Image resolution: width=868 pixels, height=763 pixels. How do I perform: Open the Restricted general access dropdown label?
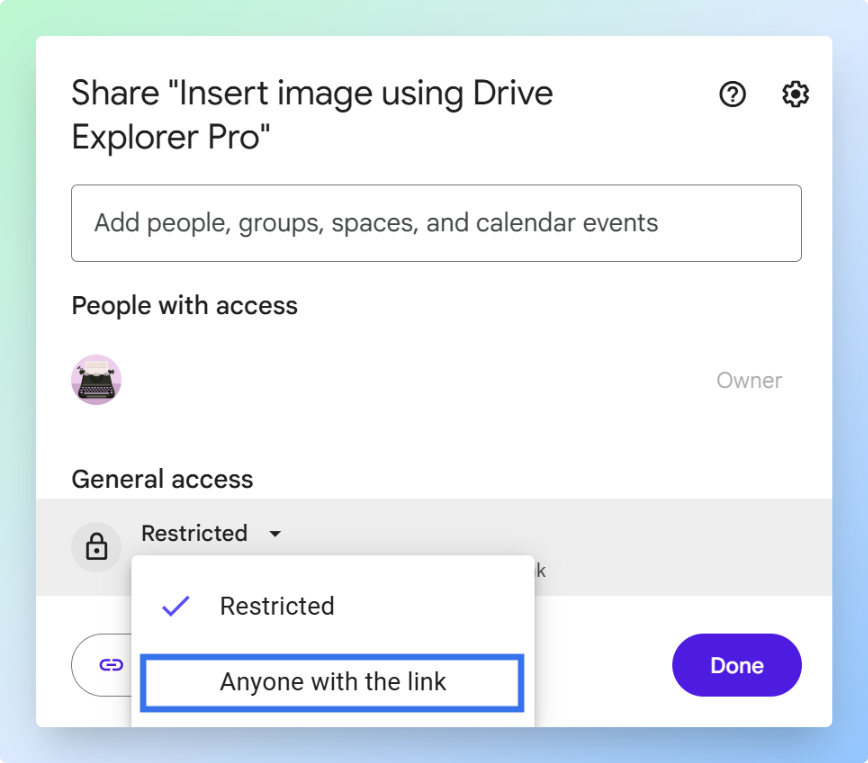pos(194,534)
